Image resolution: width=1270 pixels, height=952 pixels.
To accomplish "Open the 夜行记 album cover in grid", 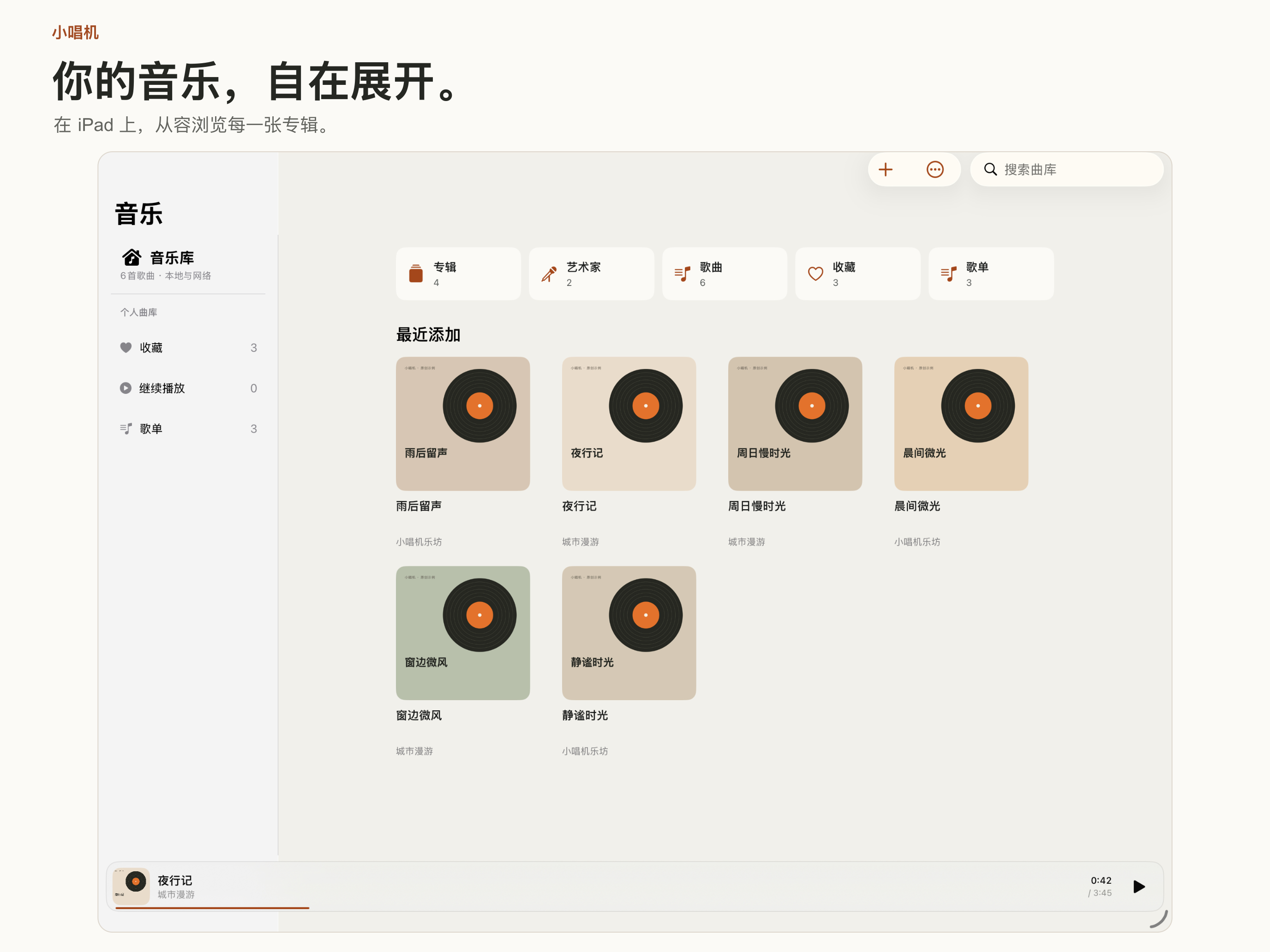I will point(629,423).
